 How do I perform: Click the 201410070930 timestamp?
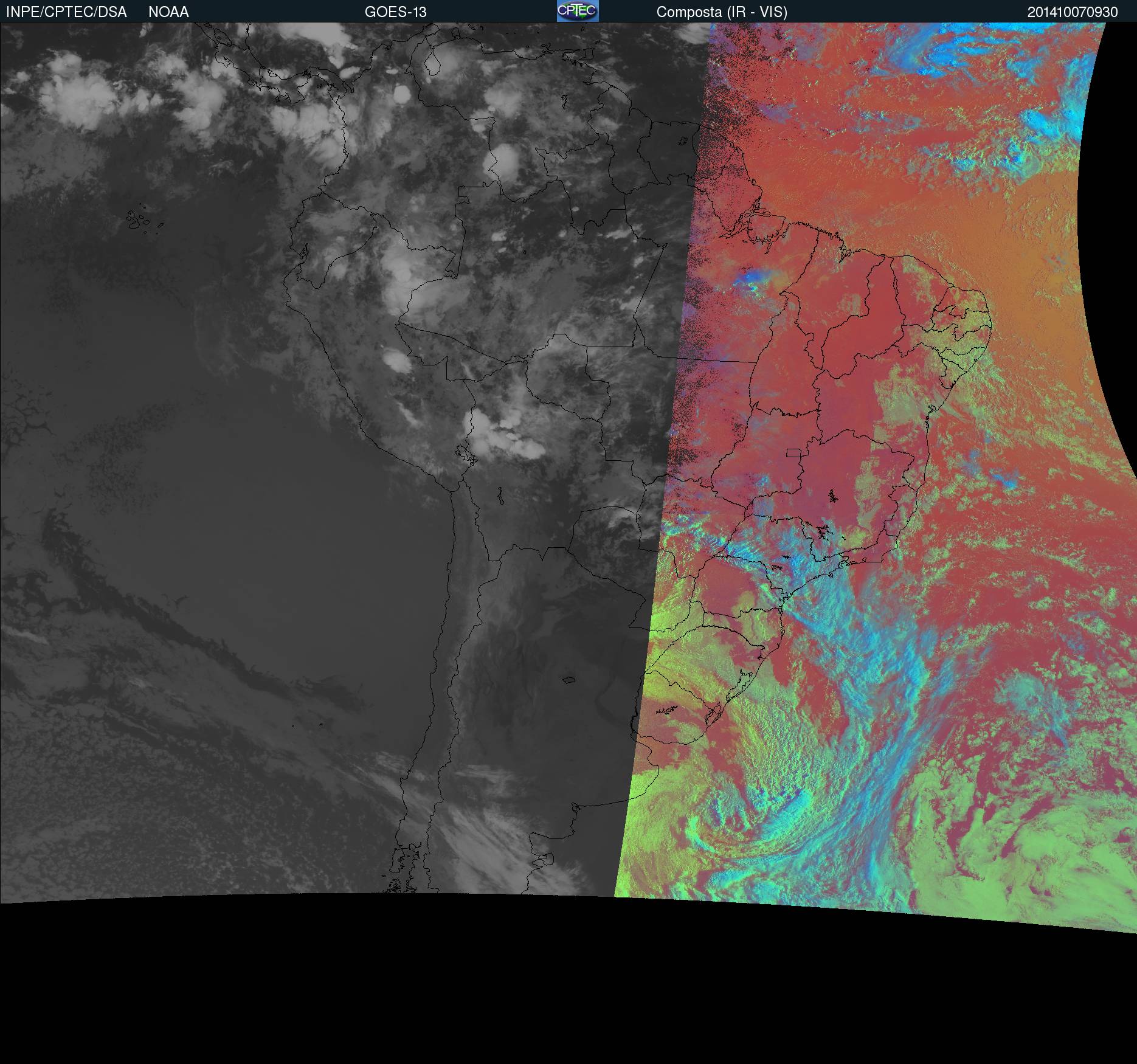coord(1073,12)
